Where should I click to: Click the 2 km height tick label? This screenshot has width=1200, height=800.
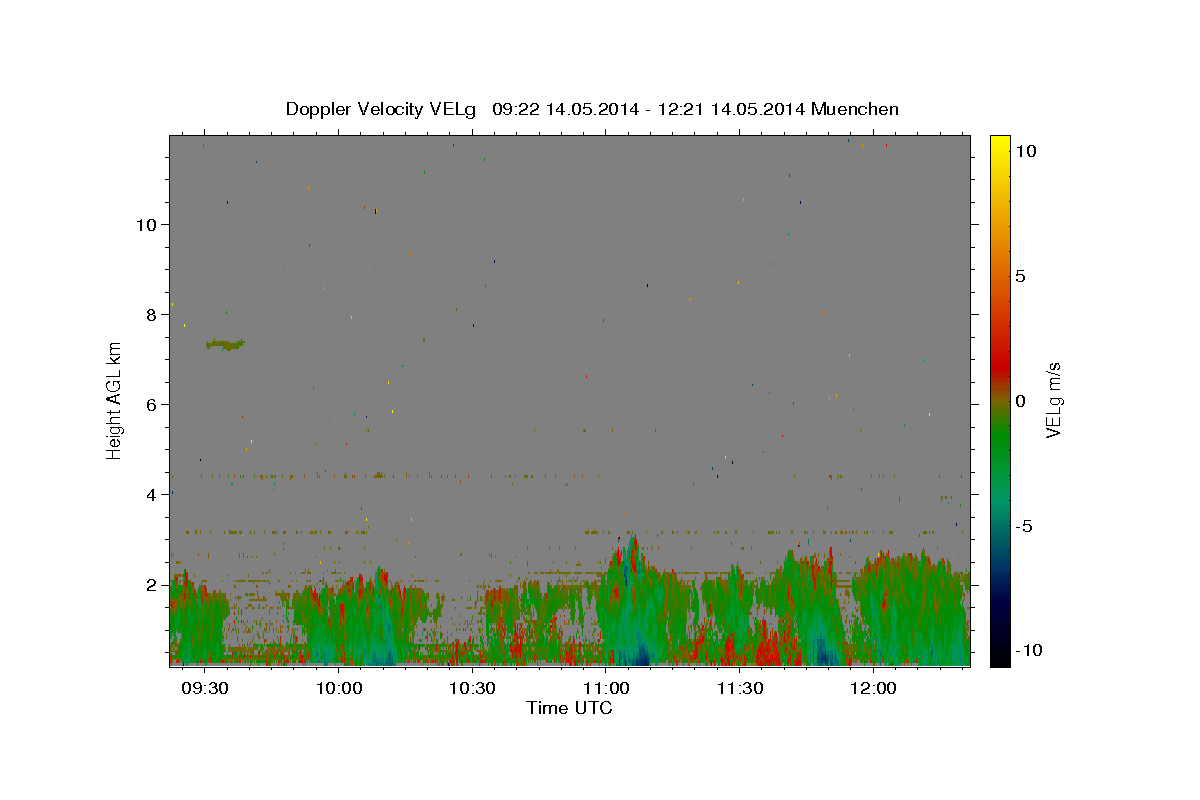tap(150, 584)
